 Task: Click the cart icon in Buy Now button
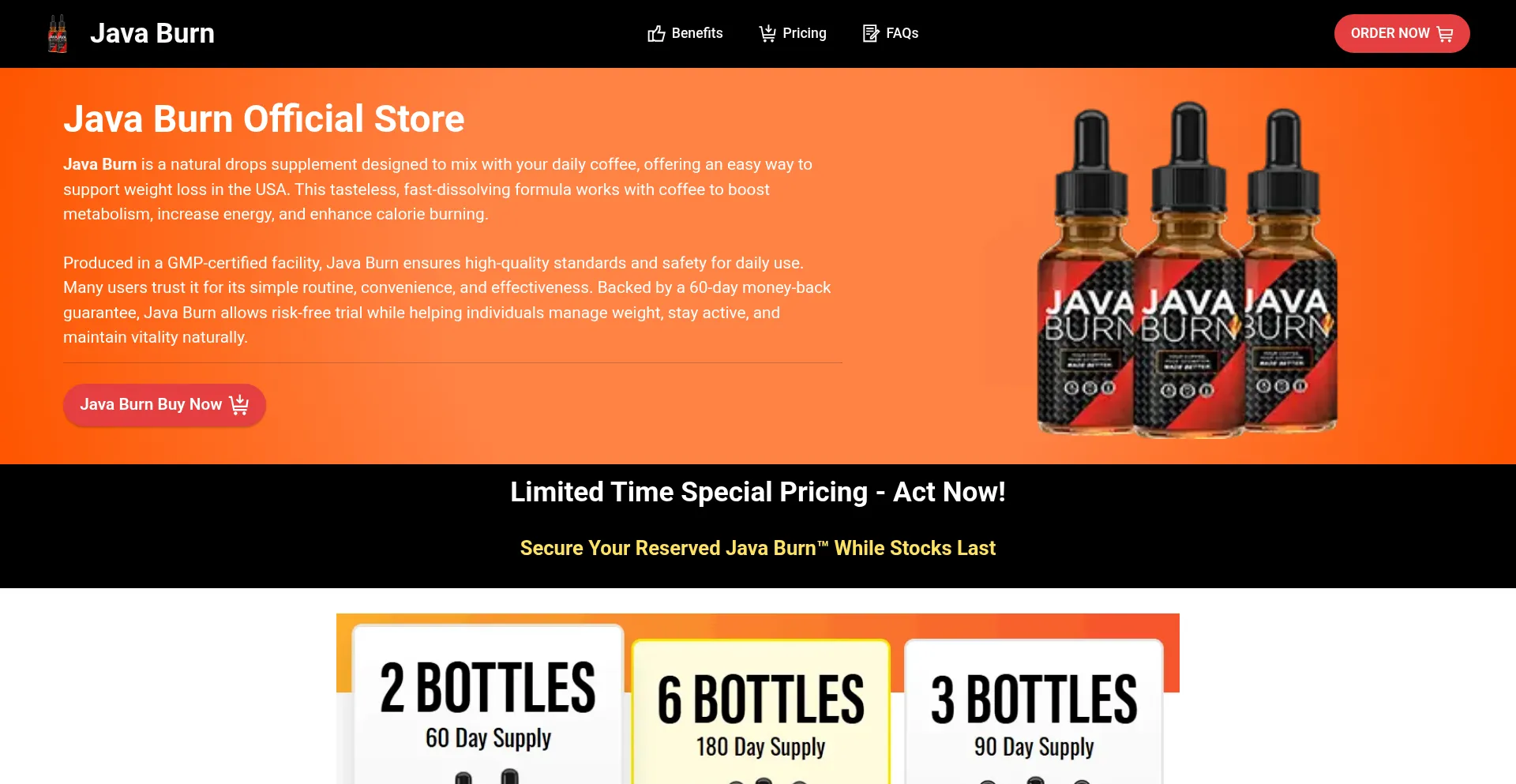[239, 405]
